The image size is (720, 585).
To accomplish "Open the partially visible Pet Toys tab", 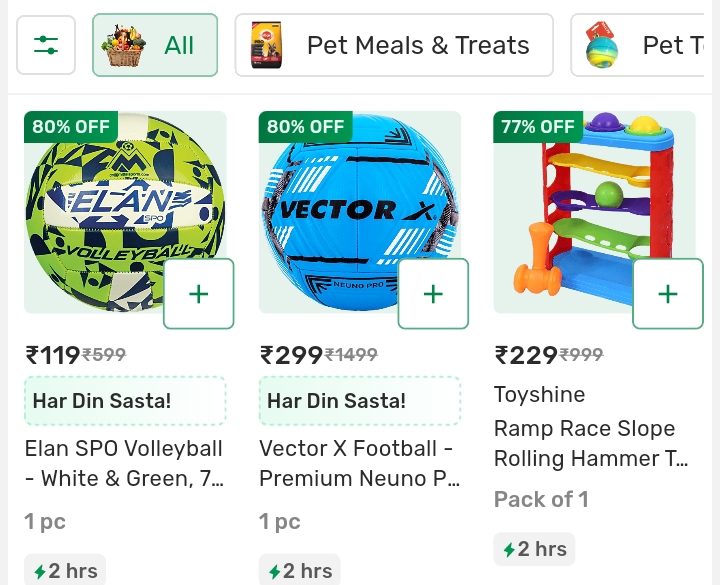I will click(645, 45).
